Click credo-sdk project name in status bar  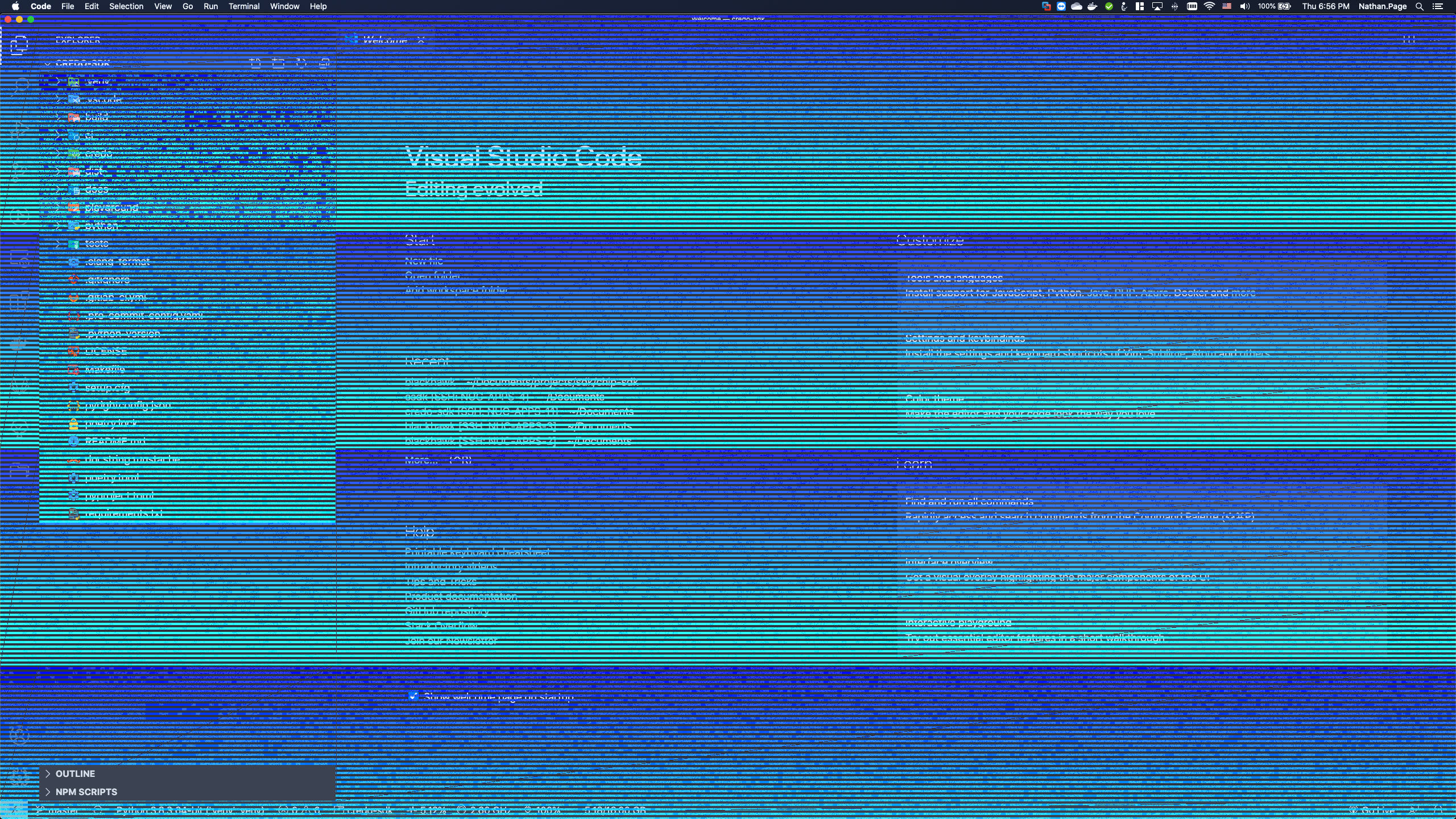364,810
